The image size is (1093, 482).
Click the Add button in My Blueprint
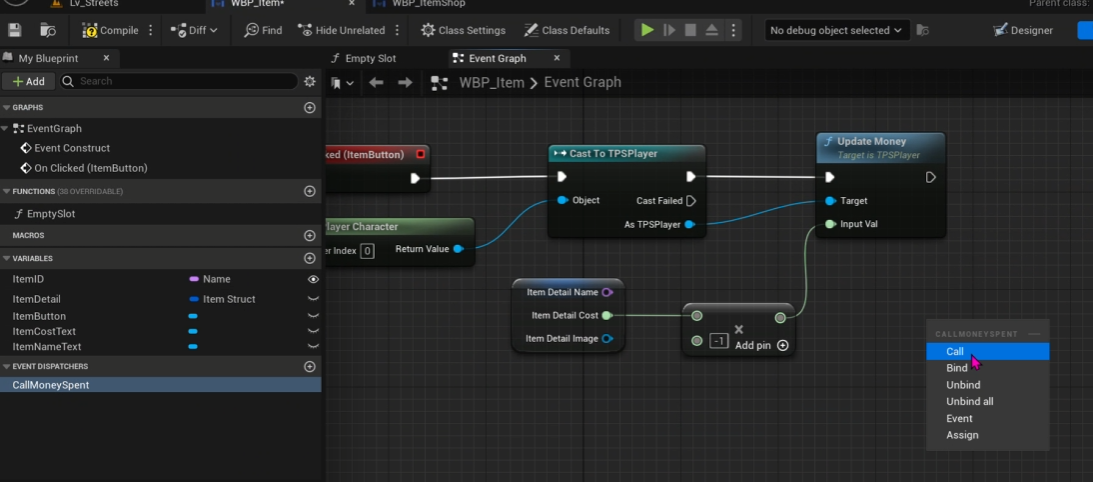tap(29, 81)
